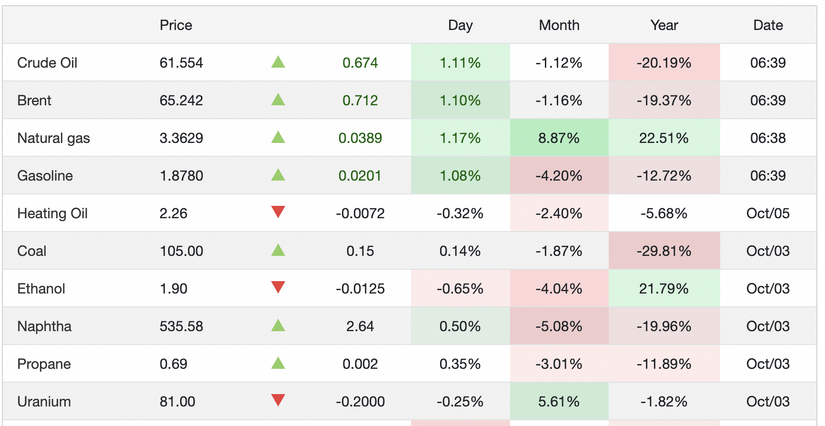Click the green up arrow for Naphtha
Screen dimensions: 825x426
tap(278, 326)
